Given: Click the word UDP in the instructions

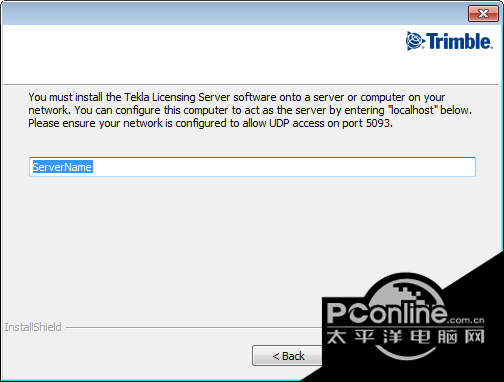Looking at the screenshot, I should pos(279,123).
